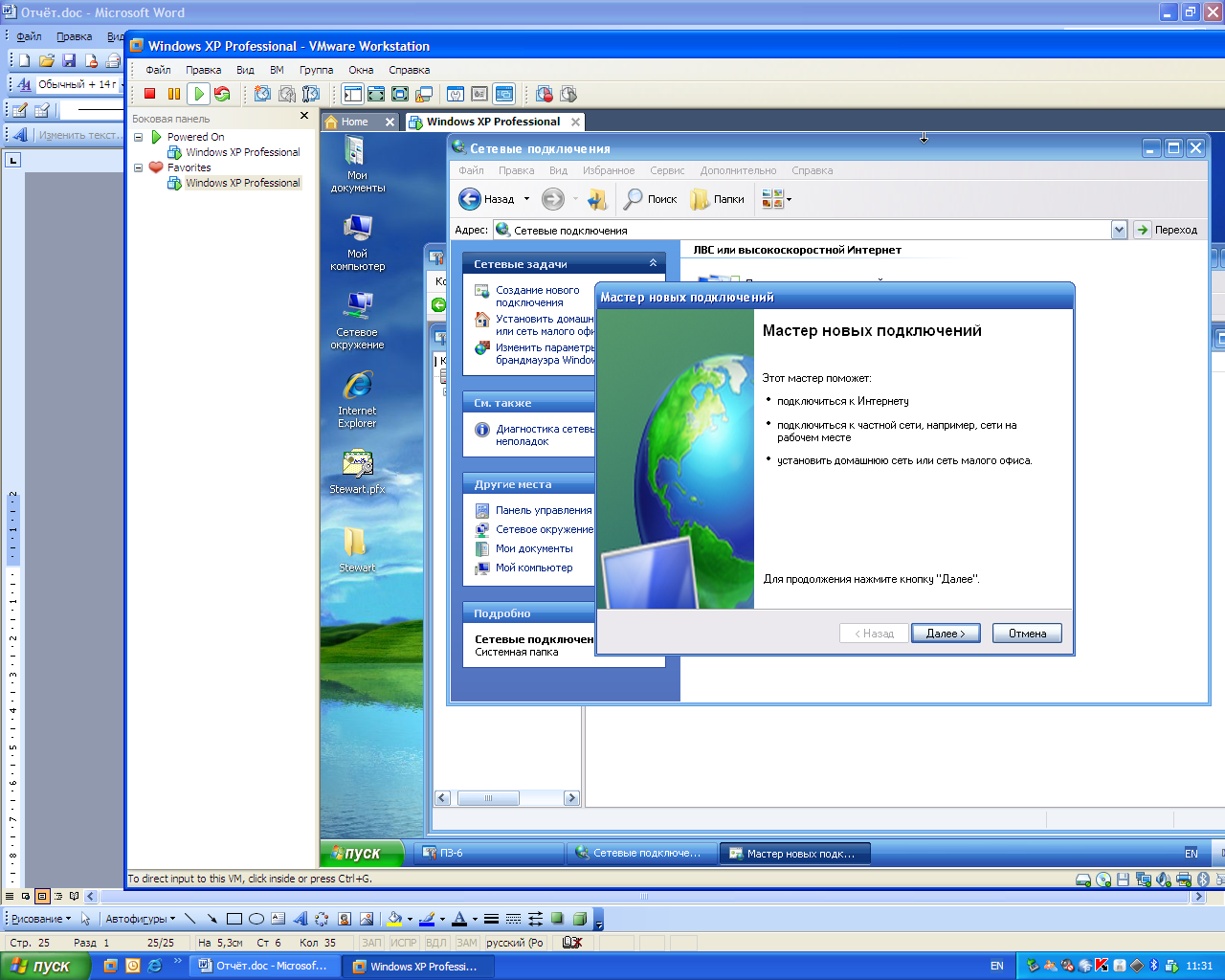Insert WordArt from Word drawing toolbar
This screenshot has width=1225, height=980.
(x=301, y=919)
